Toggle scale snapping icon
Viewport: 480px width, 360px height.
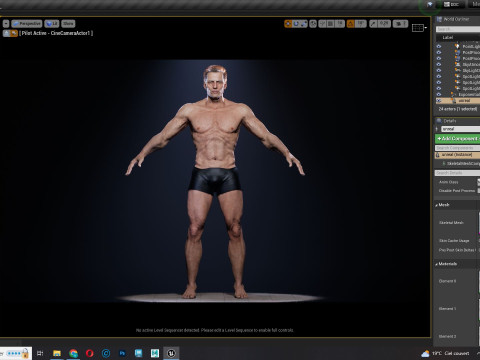[373, 24]
